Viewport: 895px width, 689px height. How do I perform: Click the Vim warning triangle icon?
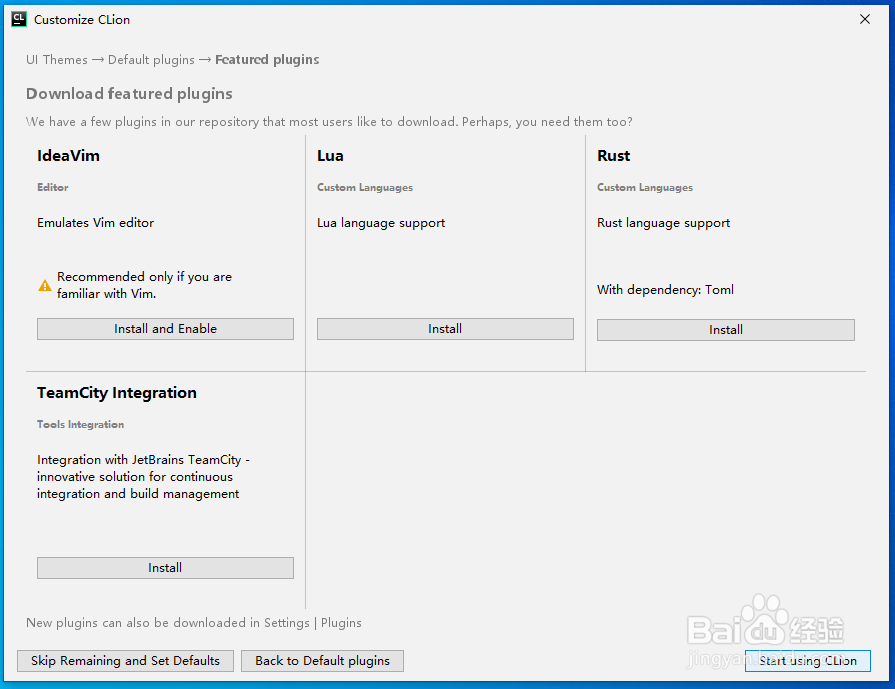[45, 285]
